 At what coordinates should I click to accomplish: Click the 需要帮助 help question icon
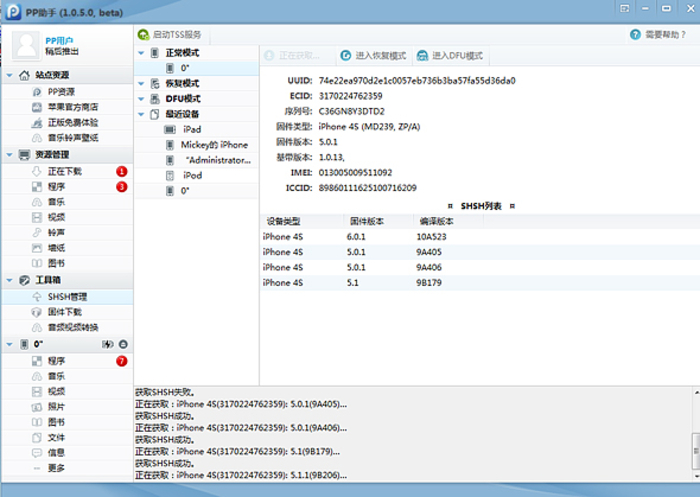click(x=635, y=35)
